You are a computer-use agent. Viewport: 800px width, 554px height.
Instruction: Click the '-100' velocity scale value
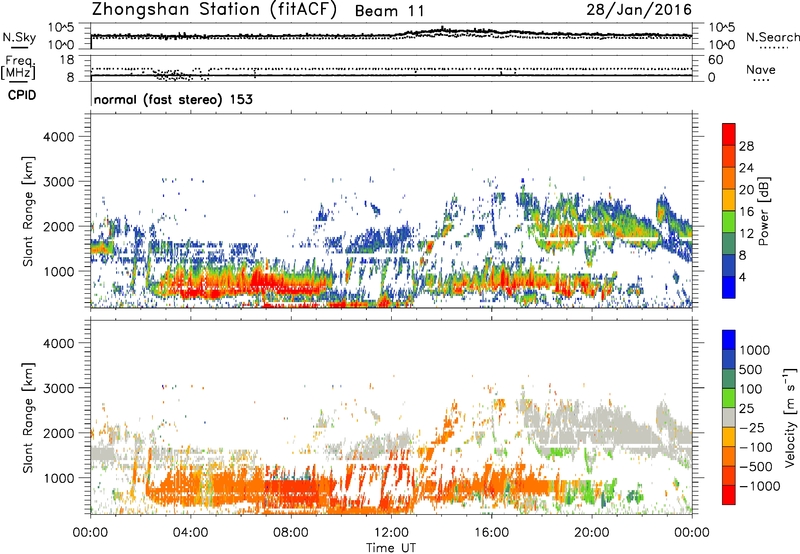click(756, 447)
